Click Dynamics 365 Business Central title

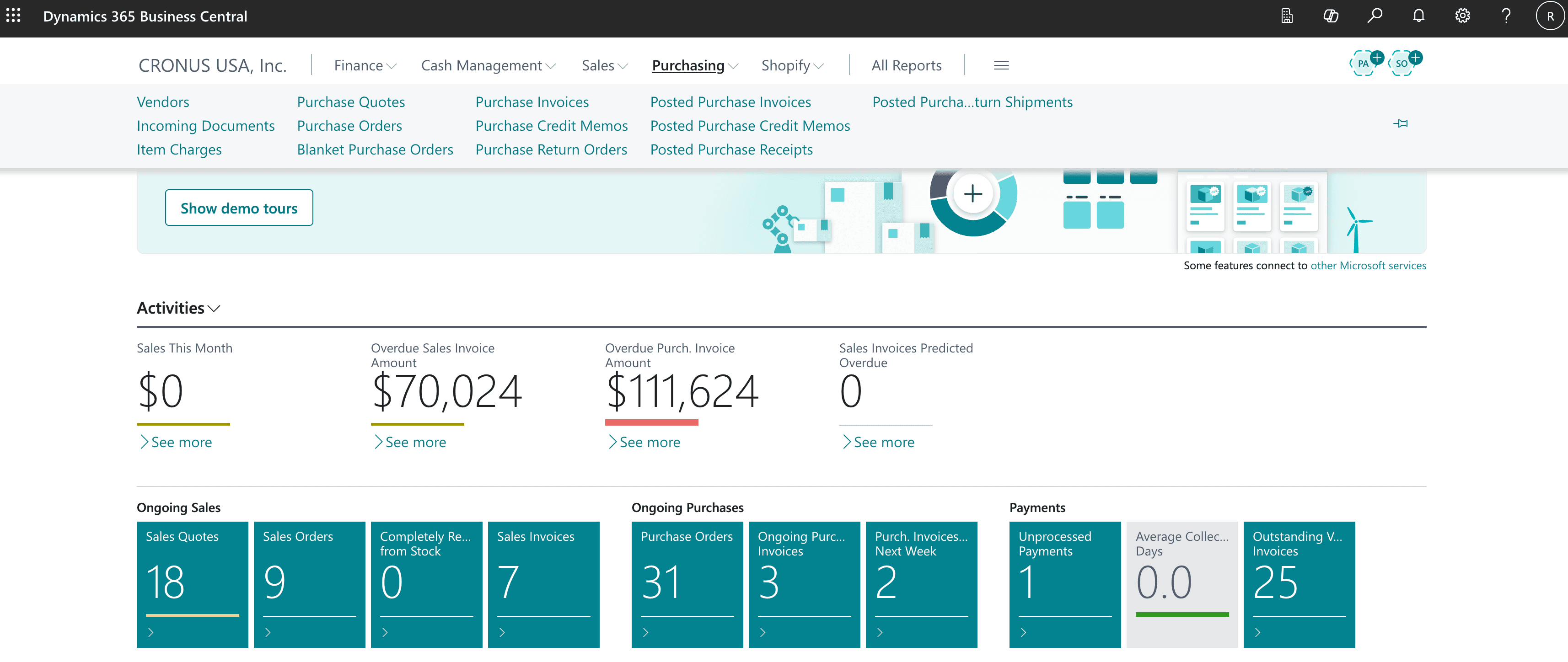pos(145,16)
